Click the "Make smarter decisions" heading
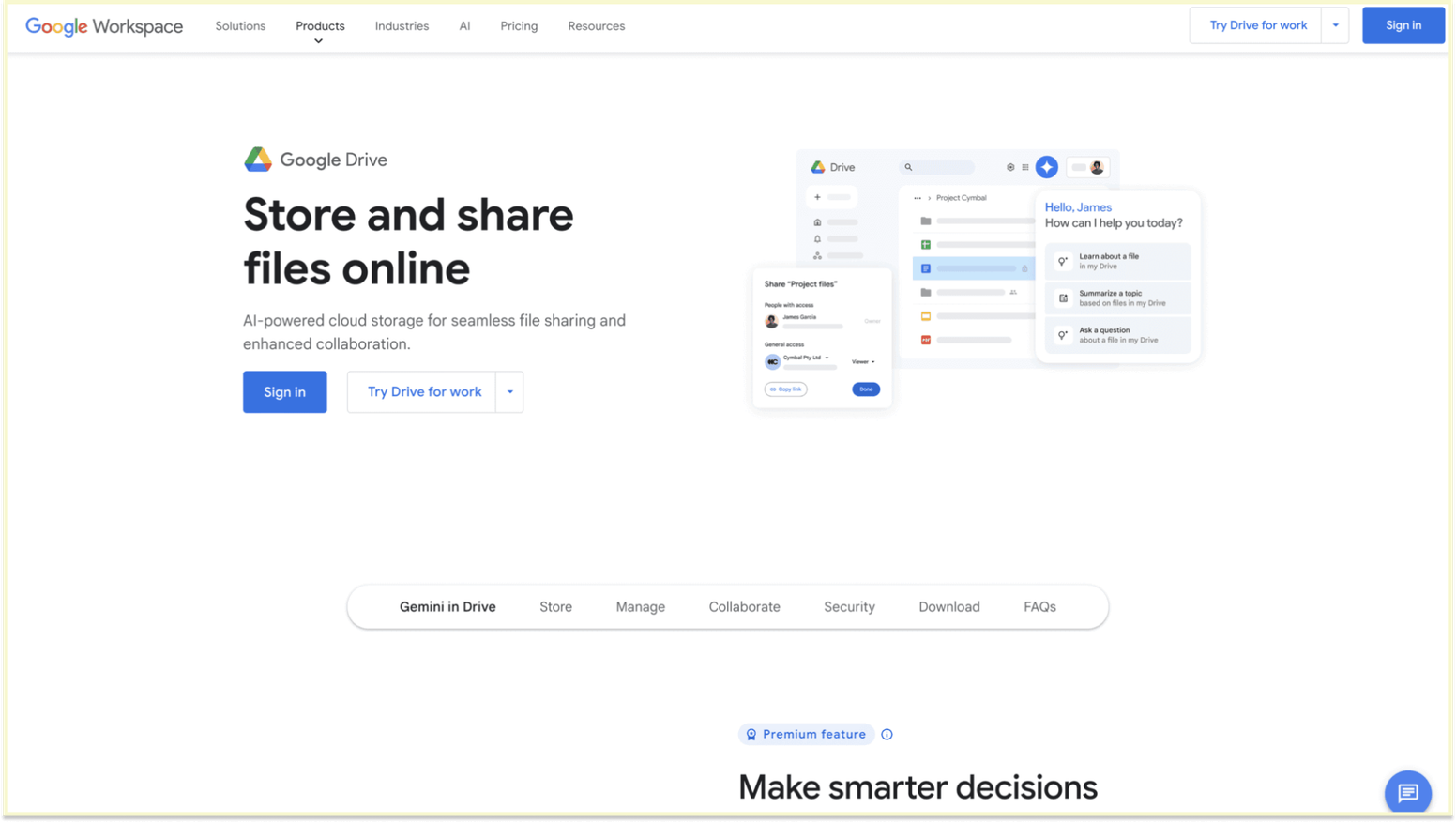 [918, 788]
